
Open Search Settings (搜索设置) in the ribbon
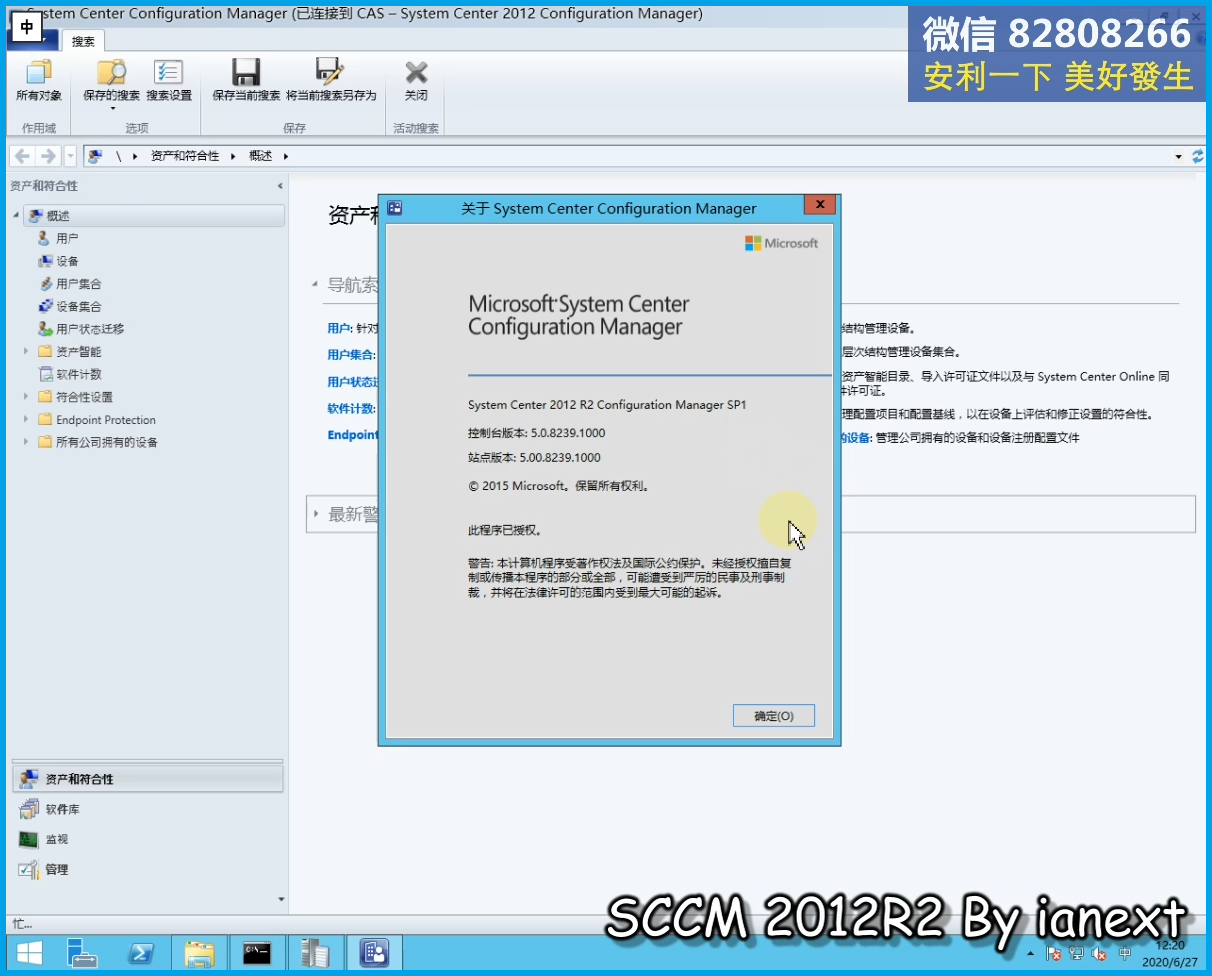(168, 81)
